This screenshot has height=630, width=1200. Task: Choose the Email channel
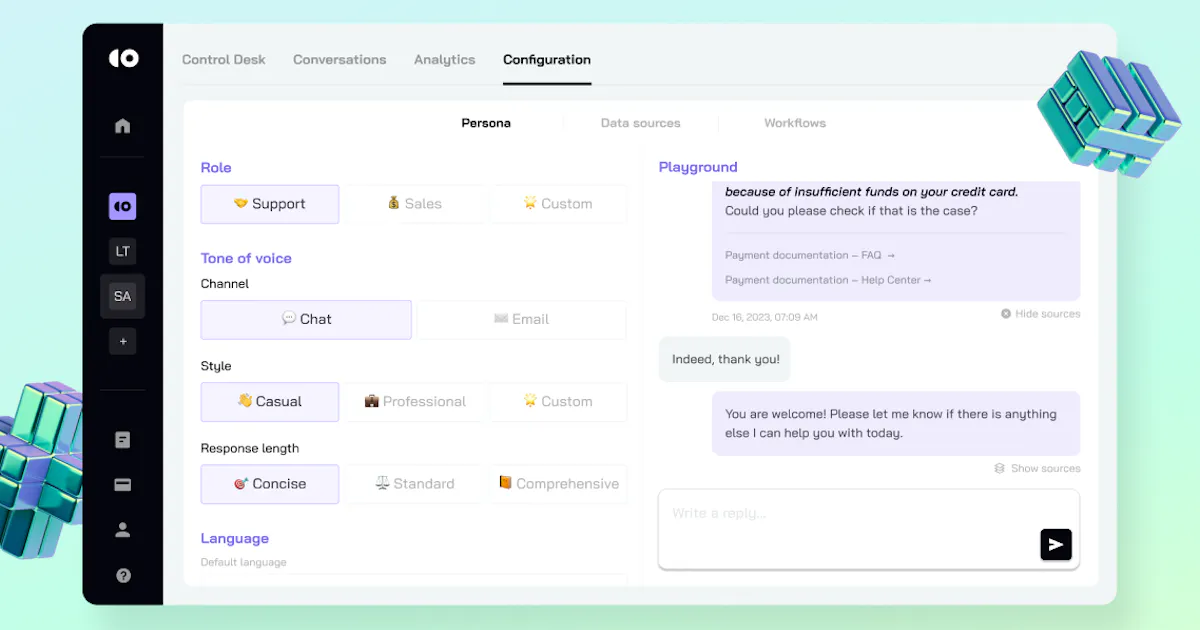522,320
